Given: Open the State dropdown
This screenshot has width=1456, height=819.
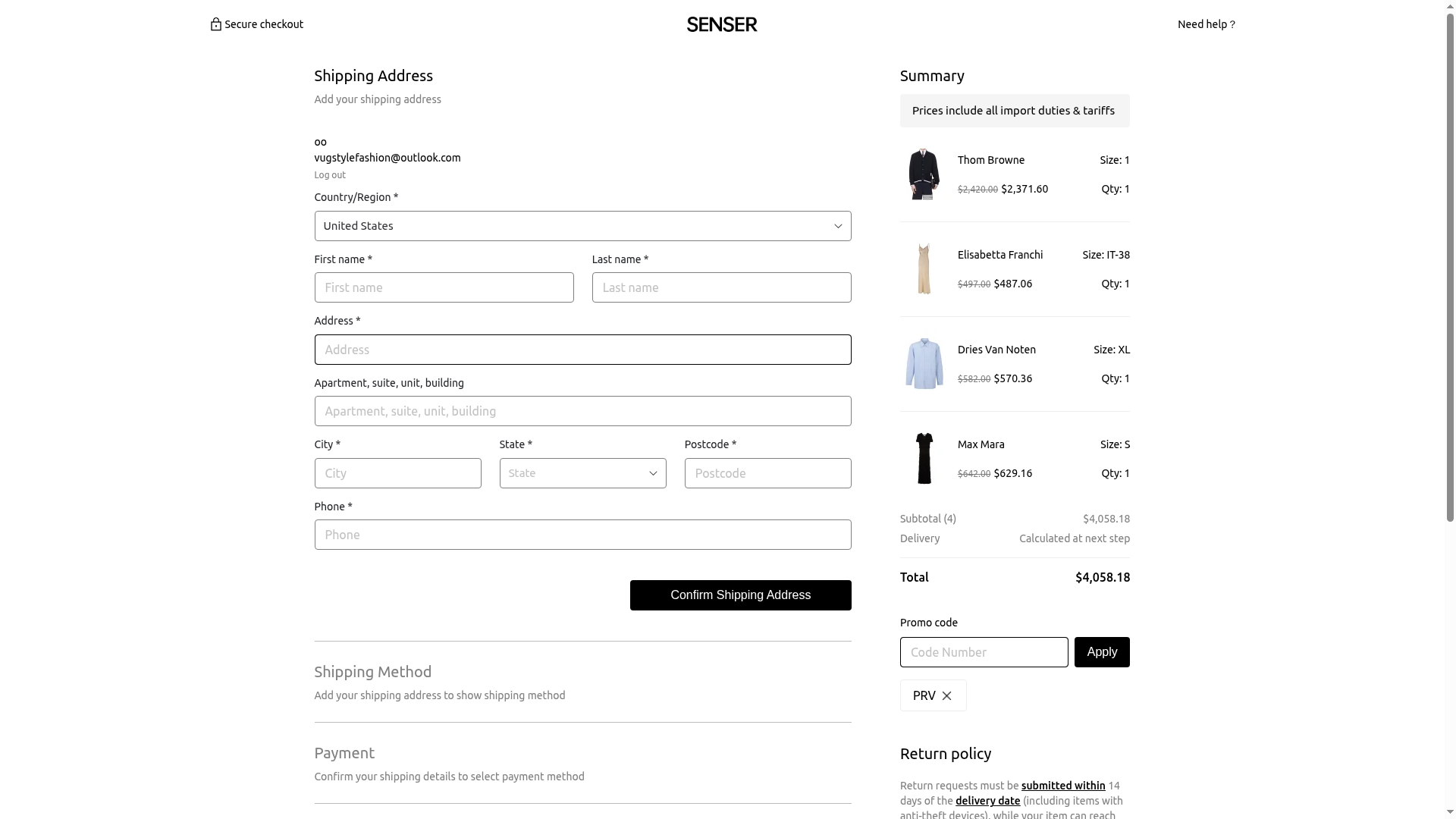Looking at the screenshot, I should click(x=582, y=473).
